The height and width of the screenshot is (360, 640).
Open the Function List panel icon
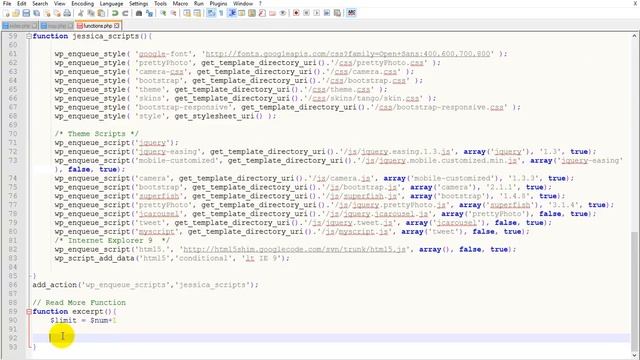[262, 13]
